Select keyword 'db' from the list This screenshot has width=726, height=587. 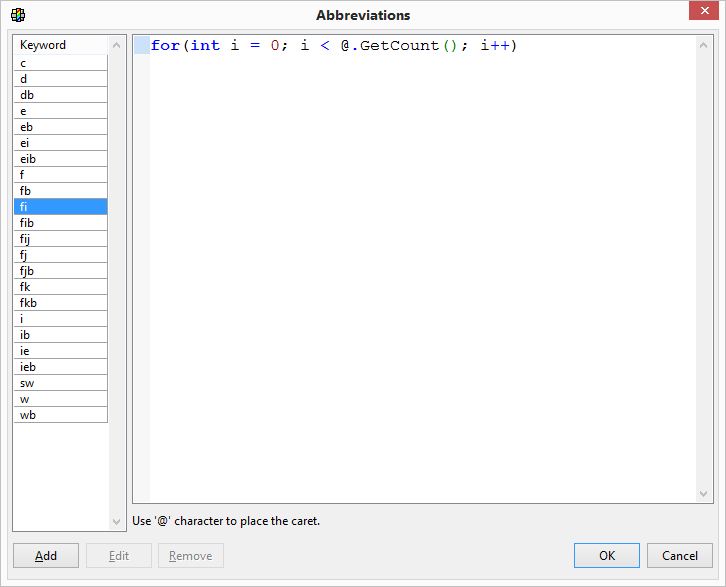60,95
